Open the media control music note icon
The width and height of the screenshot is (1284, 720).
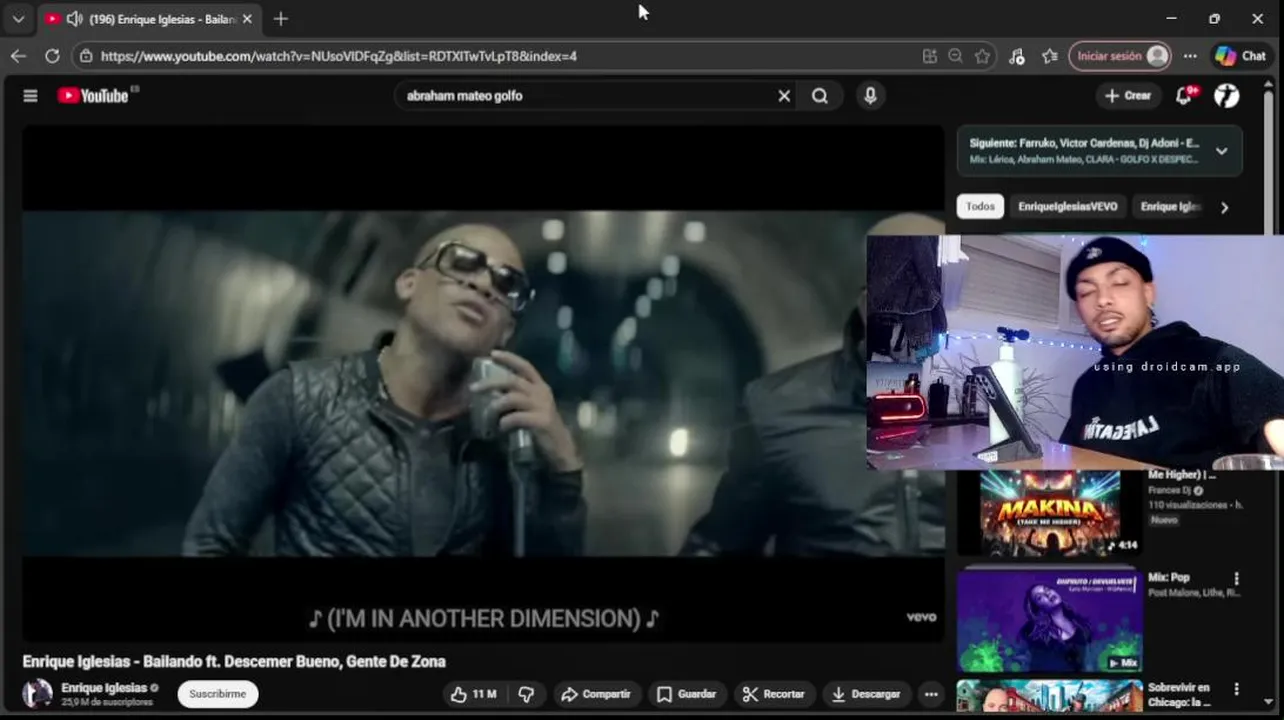coord(1017,56)
